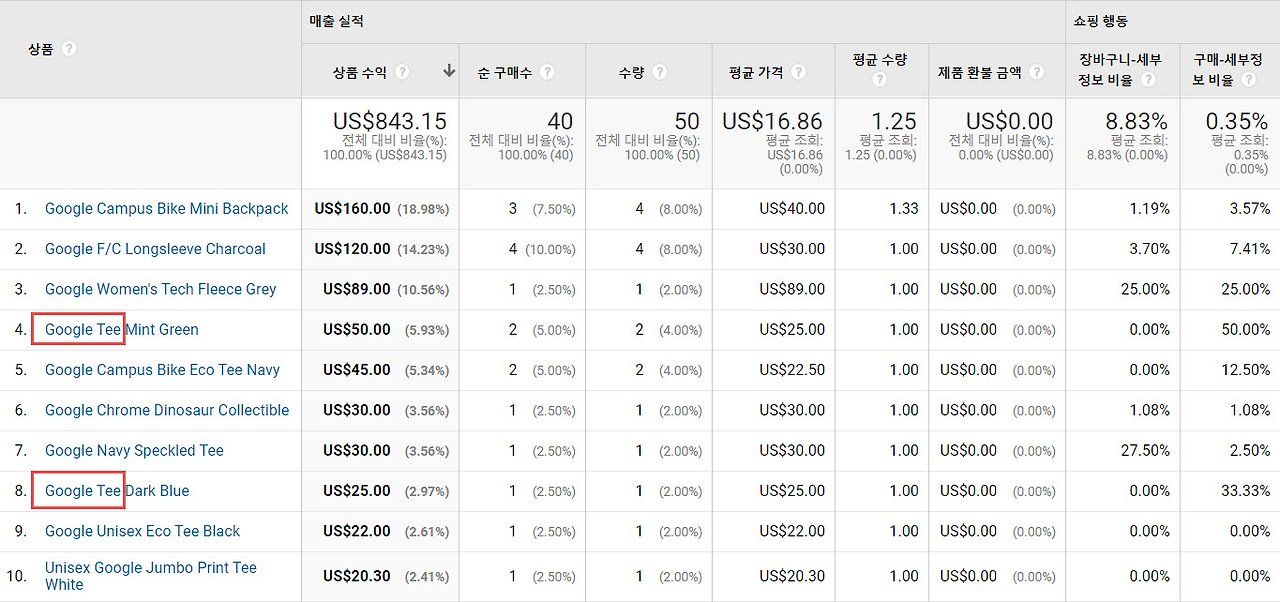Click US$50.00 revenue cell
1280x602 pixels.
[357, 330]
